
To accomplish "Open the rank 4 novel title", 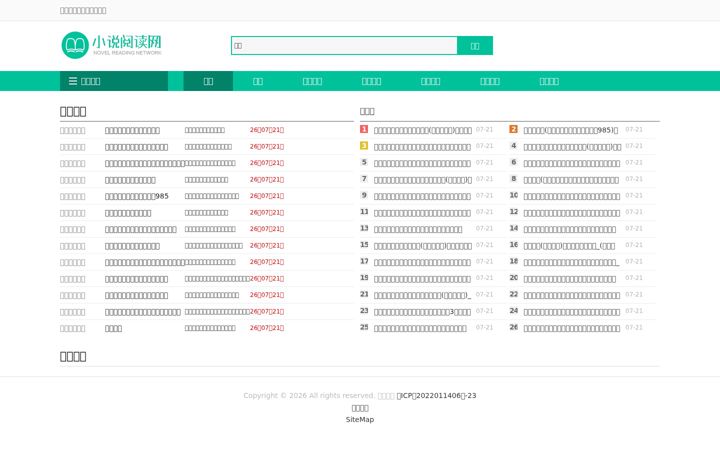I will pos(572,147).
